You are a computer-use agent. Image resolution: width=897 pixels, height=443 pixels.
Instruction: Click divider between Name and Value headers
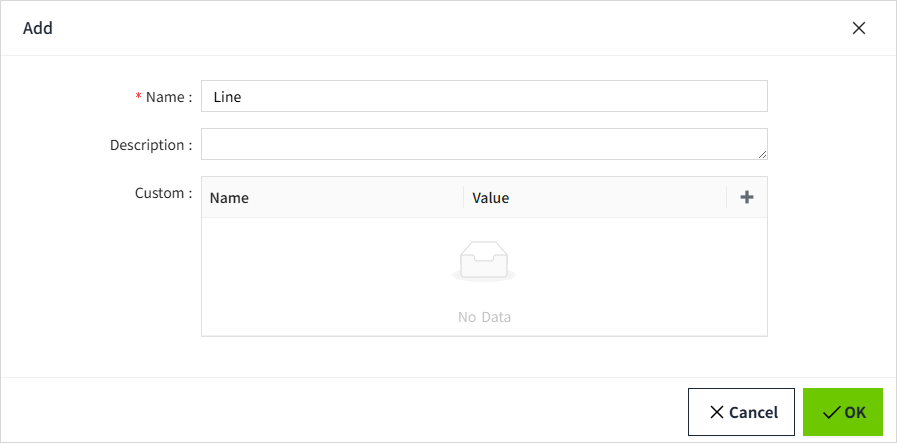click(x=464, y=197)
